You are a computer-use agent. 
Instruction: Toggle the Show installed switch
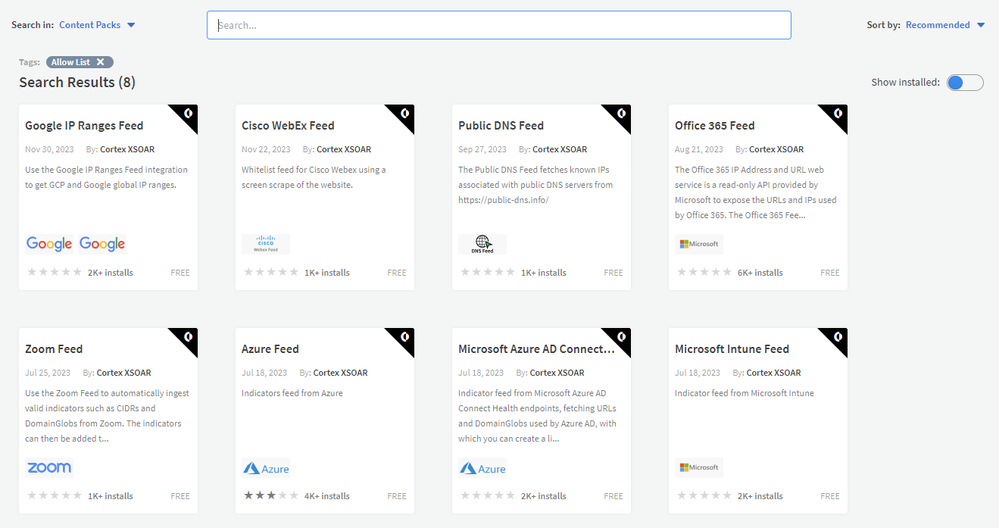tap(965, 82)
